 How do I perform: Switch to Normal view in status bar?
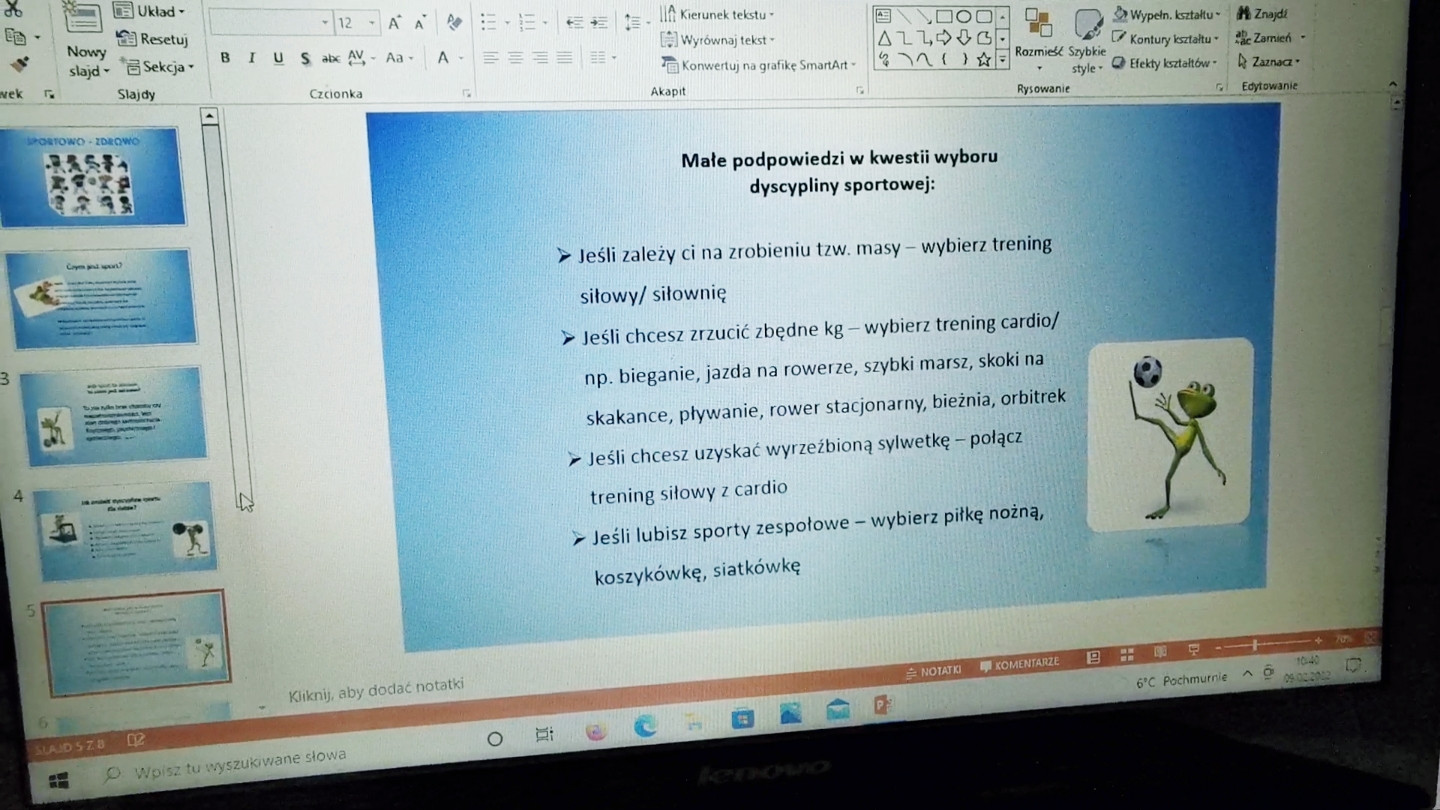[x=1094, y=657]
